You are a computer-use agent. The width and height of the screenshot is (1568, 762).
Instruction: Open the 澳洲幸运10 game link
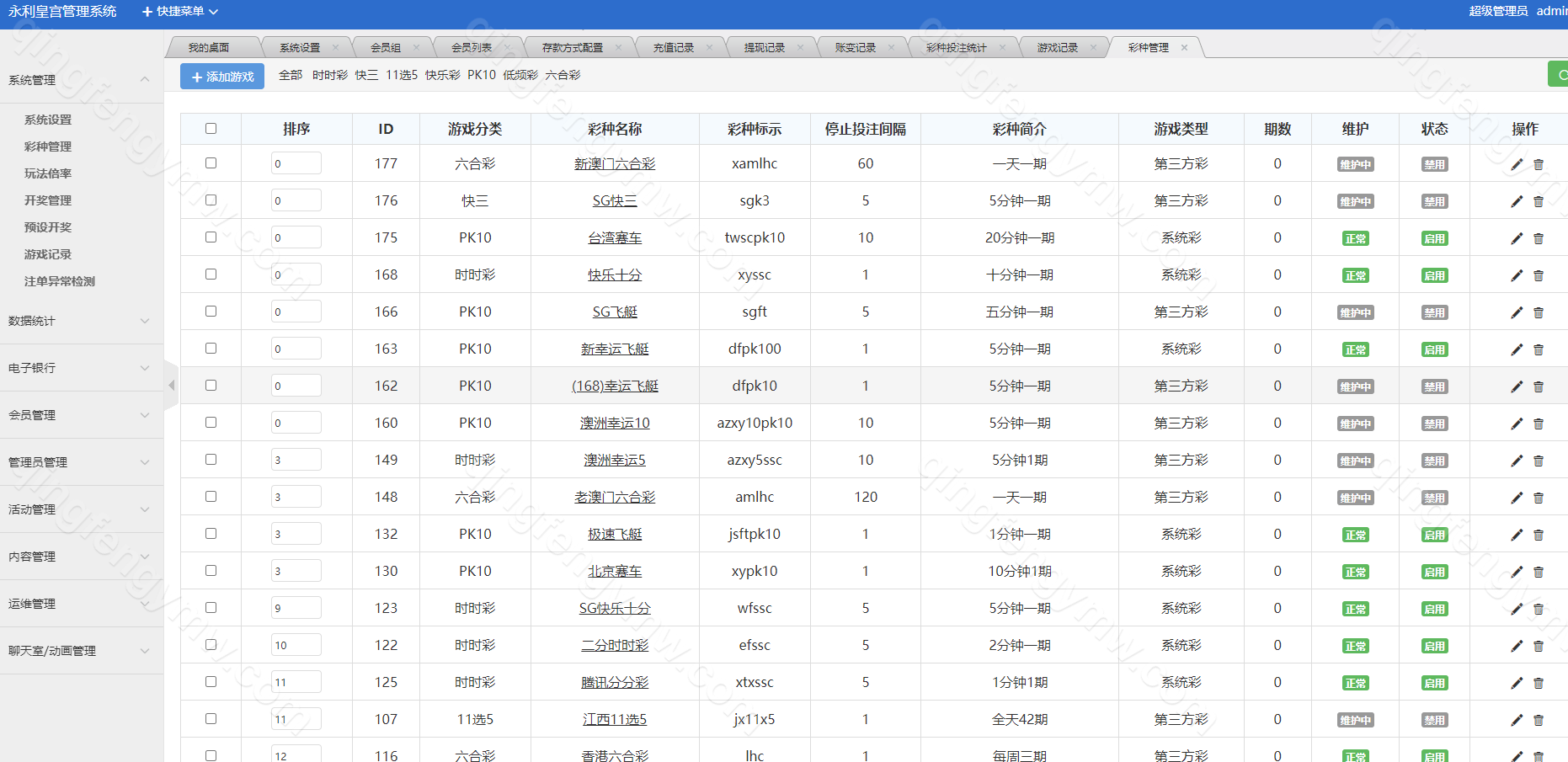[x=615, y=423]
